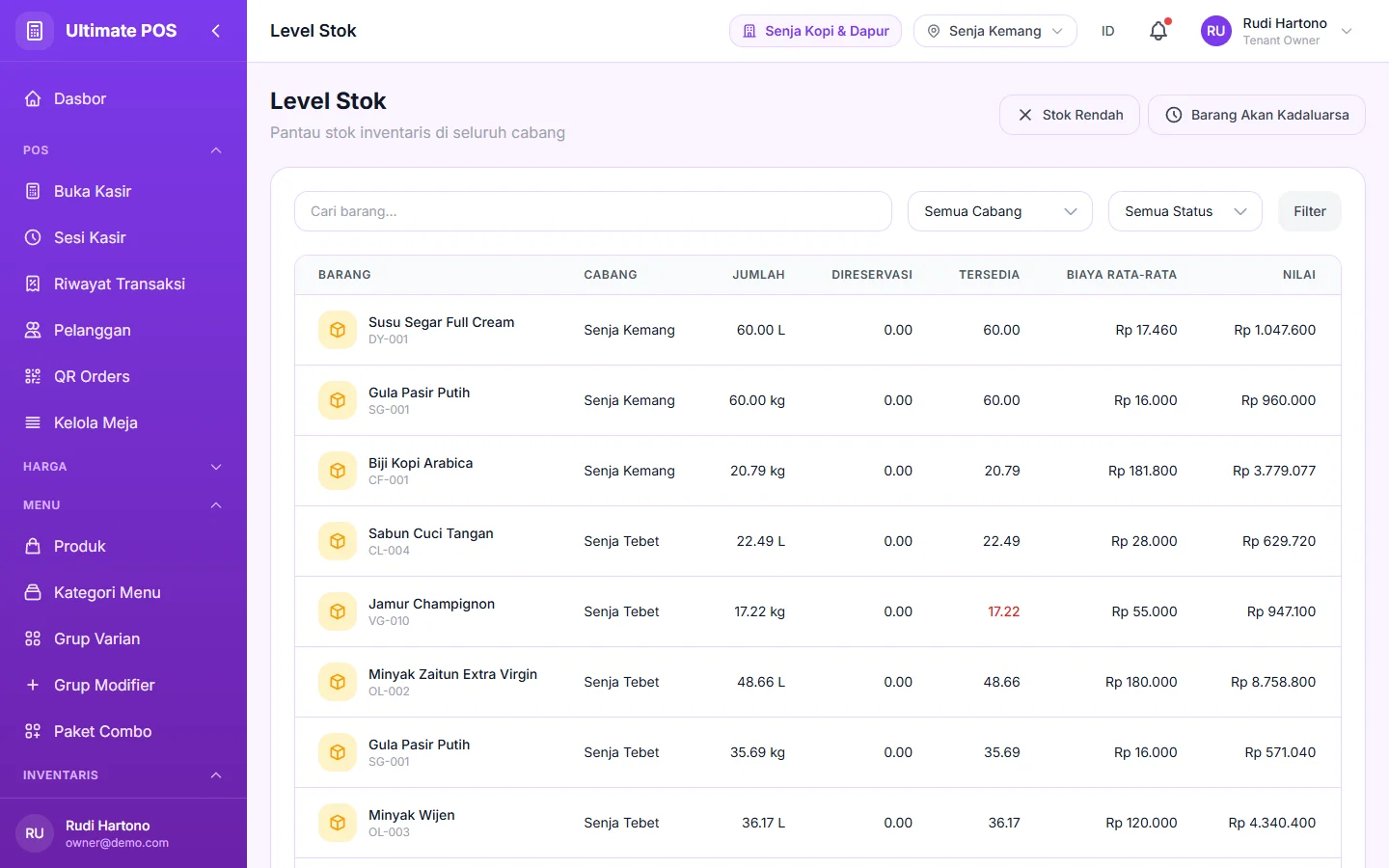The height and width of the screenshot is (868, 1389).
Task: Open Grup Varian
Action: 123,638
